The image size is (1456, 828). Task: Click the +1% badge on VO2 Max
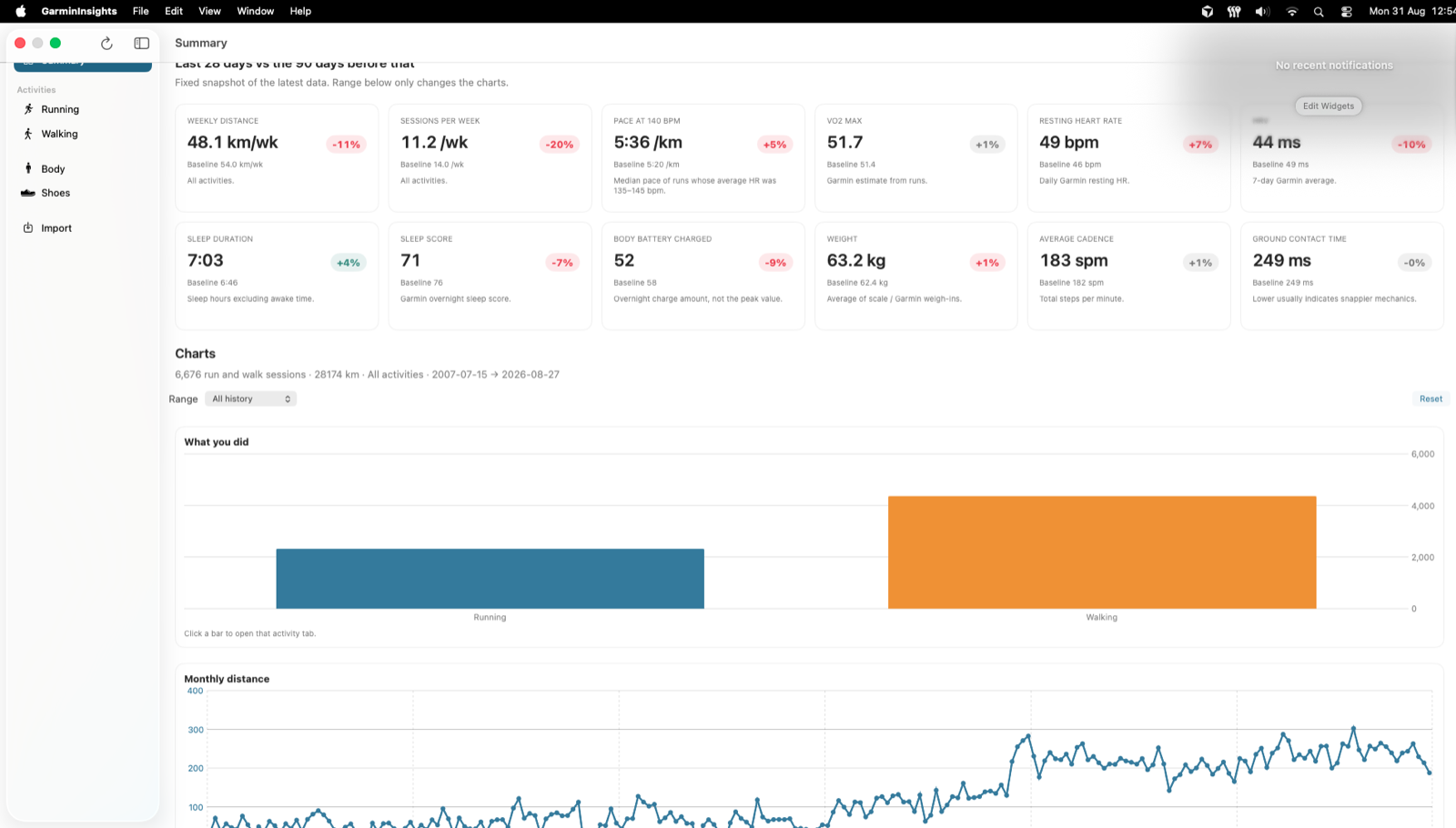pyautogui.click(x=987, y=145)
